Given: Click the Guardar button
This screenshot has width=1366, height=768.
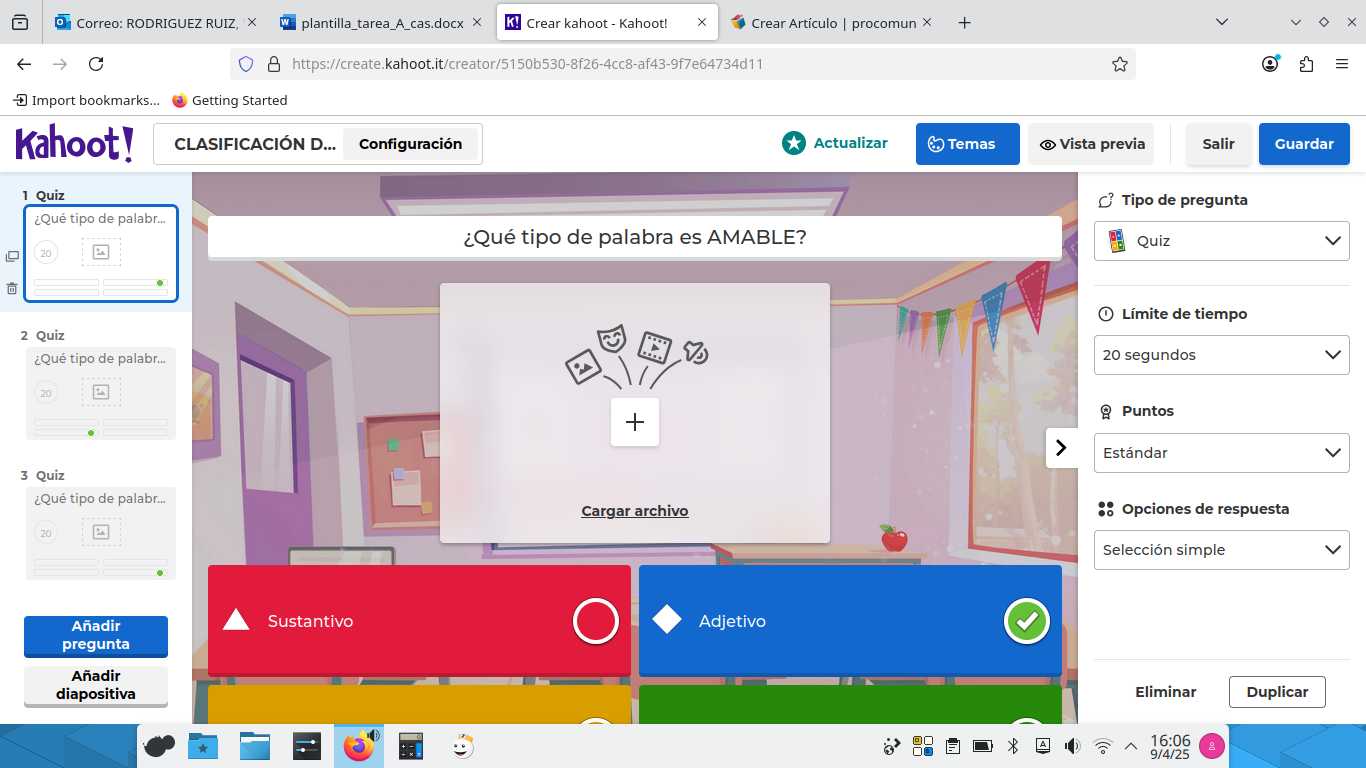Looking at the screenshot, I should tap(1304, 143).
